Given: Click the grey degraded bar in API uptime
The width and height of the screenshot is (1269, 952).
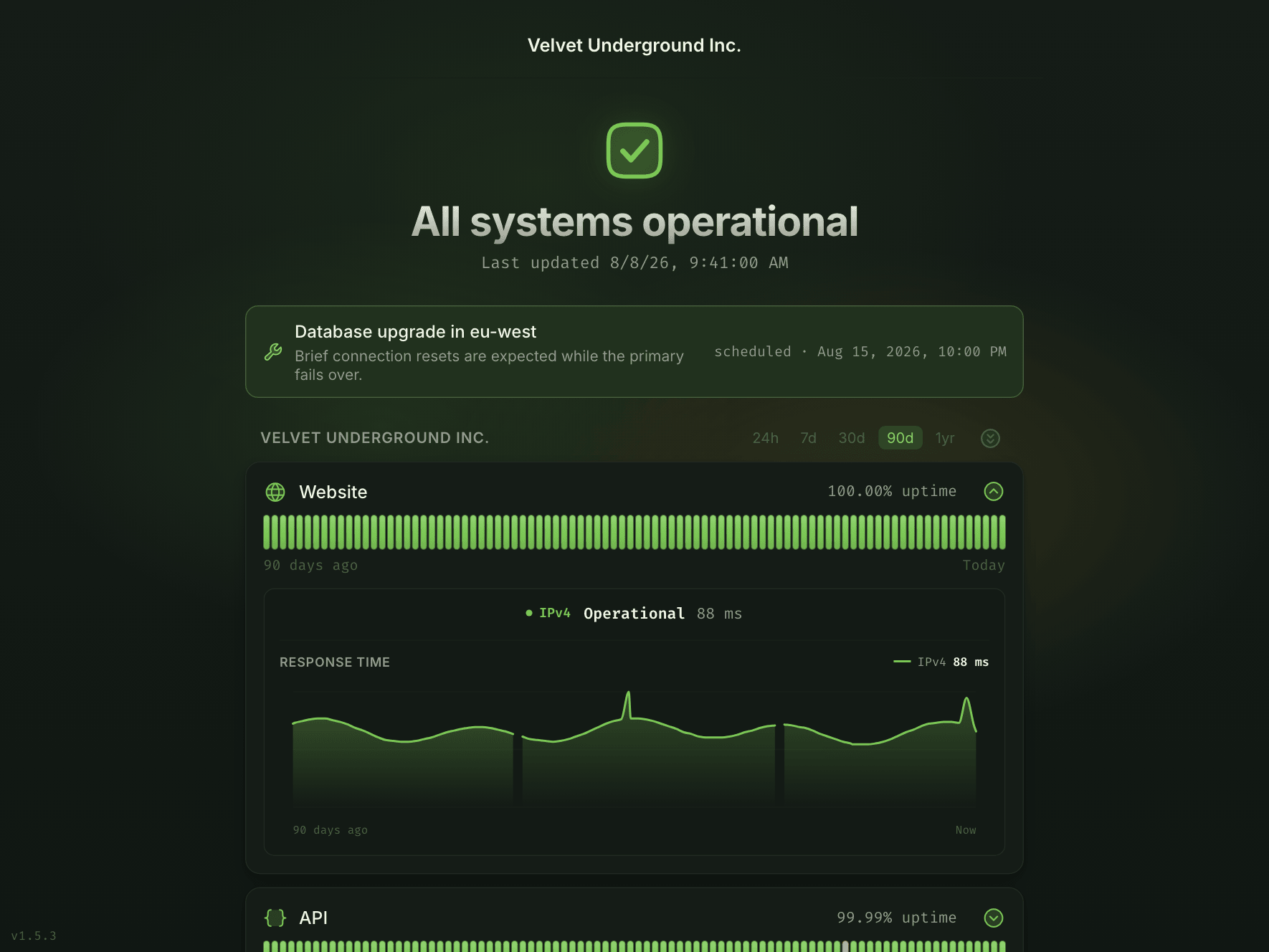Looking at the screenshot, I should [845, 947].
